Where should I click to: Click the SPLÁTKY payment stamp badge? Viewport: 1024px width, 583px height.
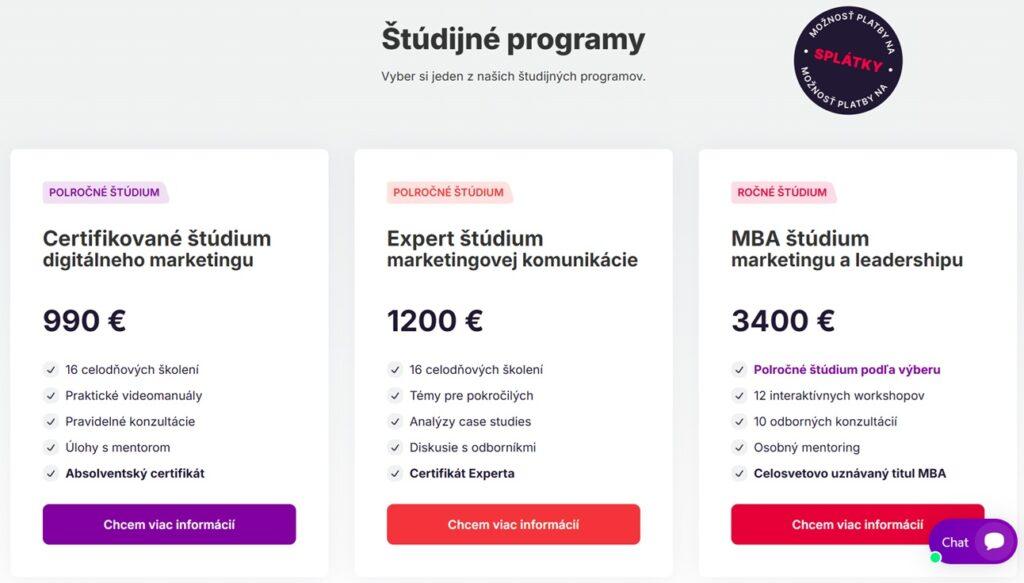coord(848,61)
